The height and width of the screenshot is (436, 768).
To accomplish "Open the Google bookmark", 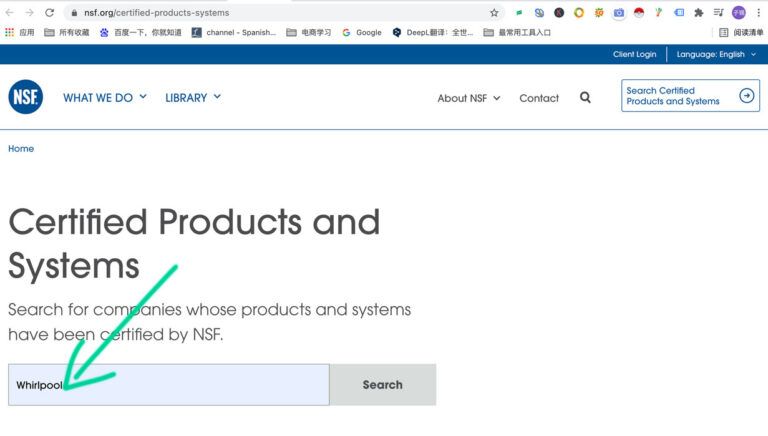I will [x=361, y=32].
